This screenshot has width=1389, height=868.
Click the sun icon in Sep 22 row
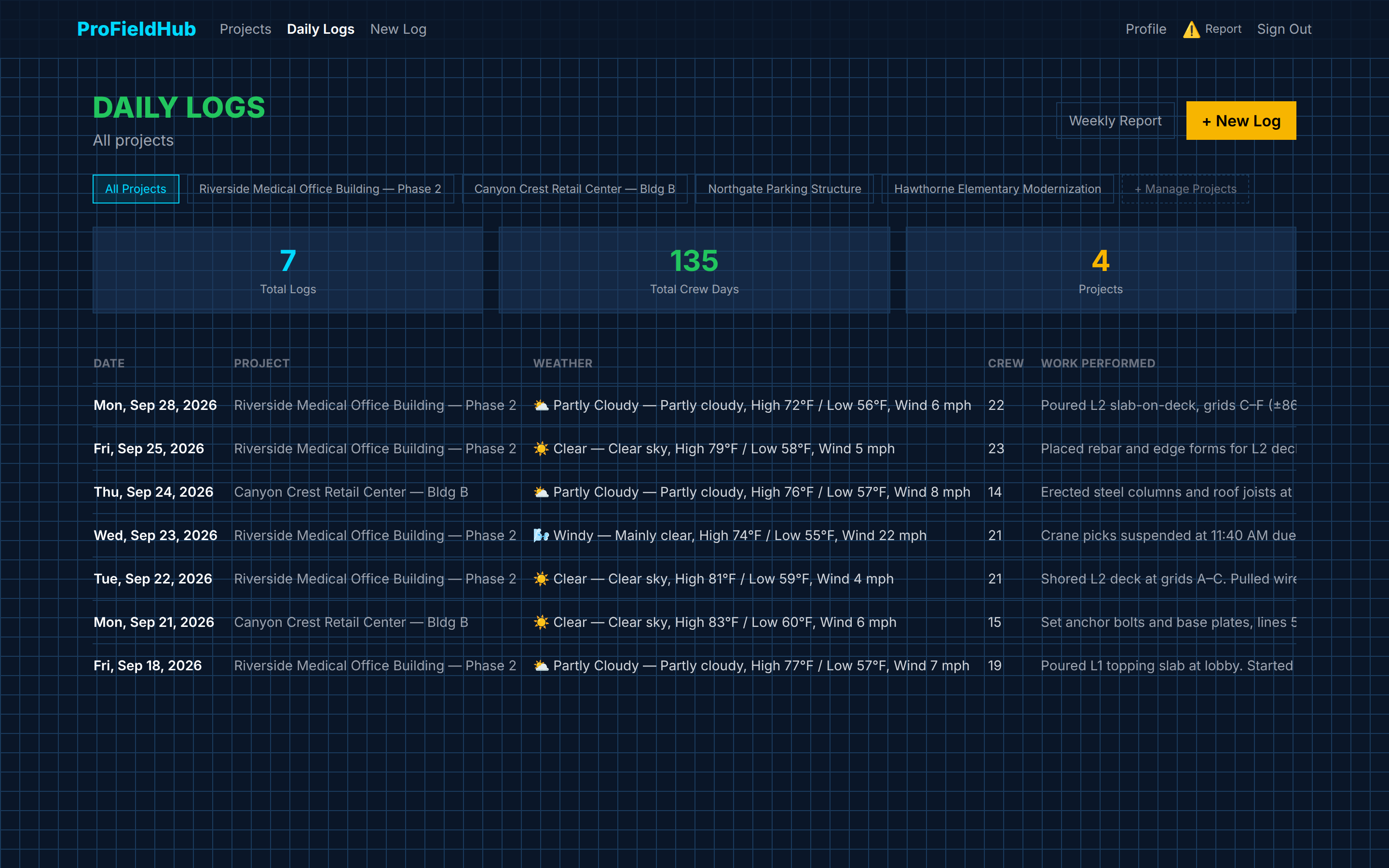tap(541, 579)
